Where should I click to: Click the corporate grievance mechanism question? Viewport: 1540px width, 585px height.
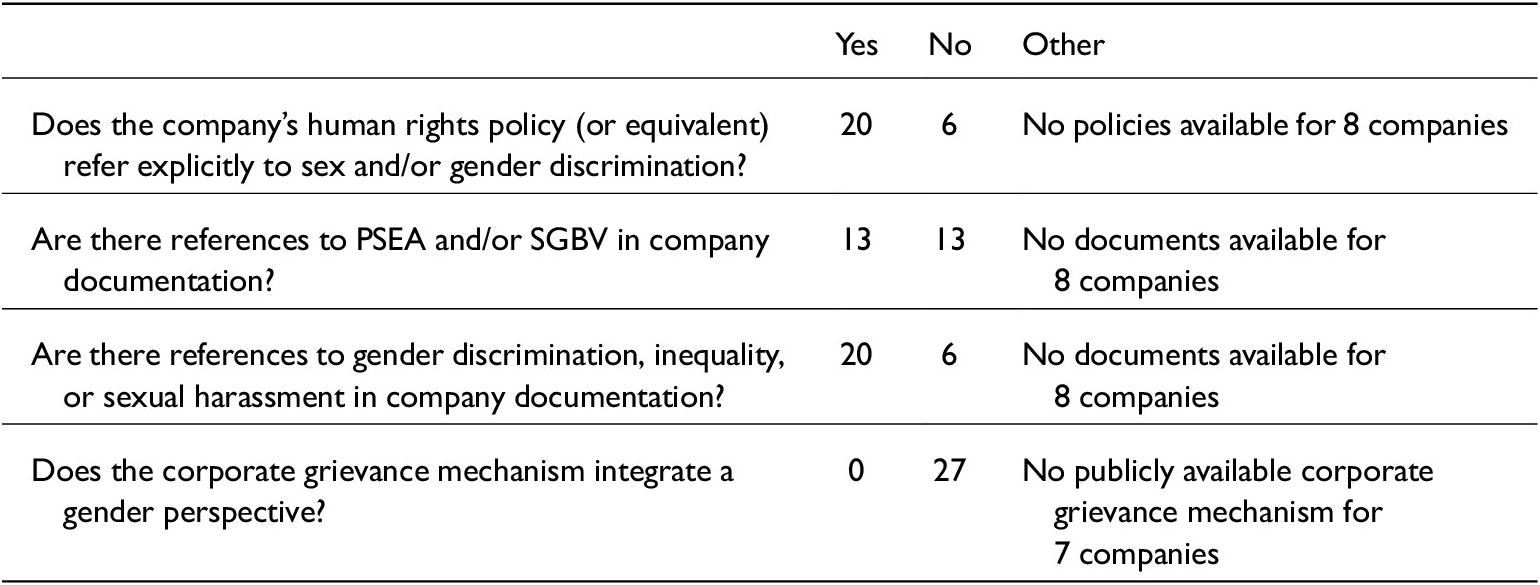(x=382, y=484)
